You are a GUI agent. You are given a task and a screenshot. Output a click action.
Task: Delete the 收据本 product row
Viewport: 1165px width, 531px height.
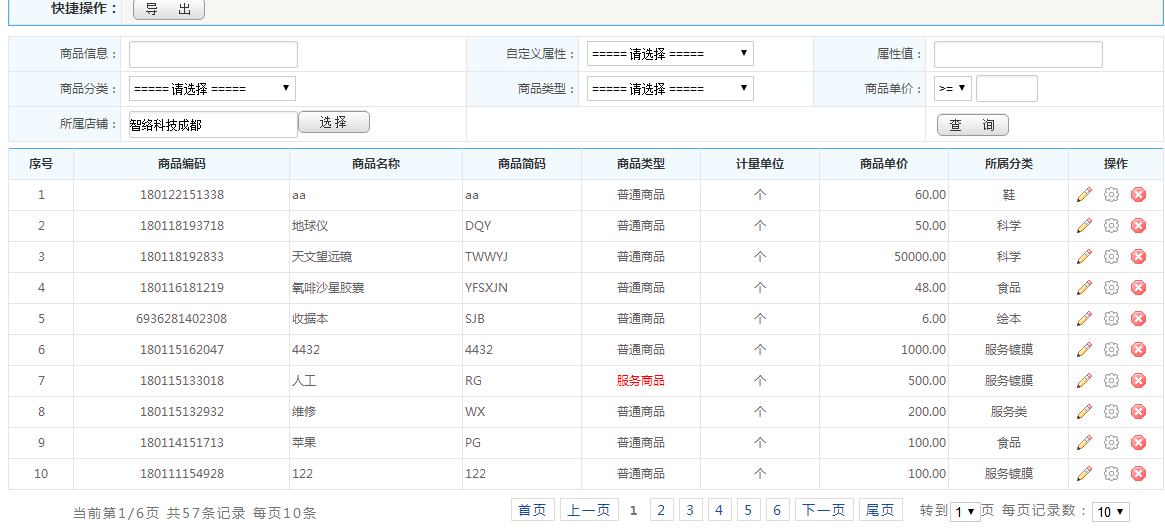click(x=1138, y=319)
